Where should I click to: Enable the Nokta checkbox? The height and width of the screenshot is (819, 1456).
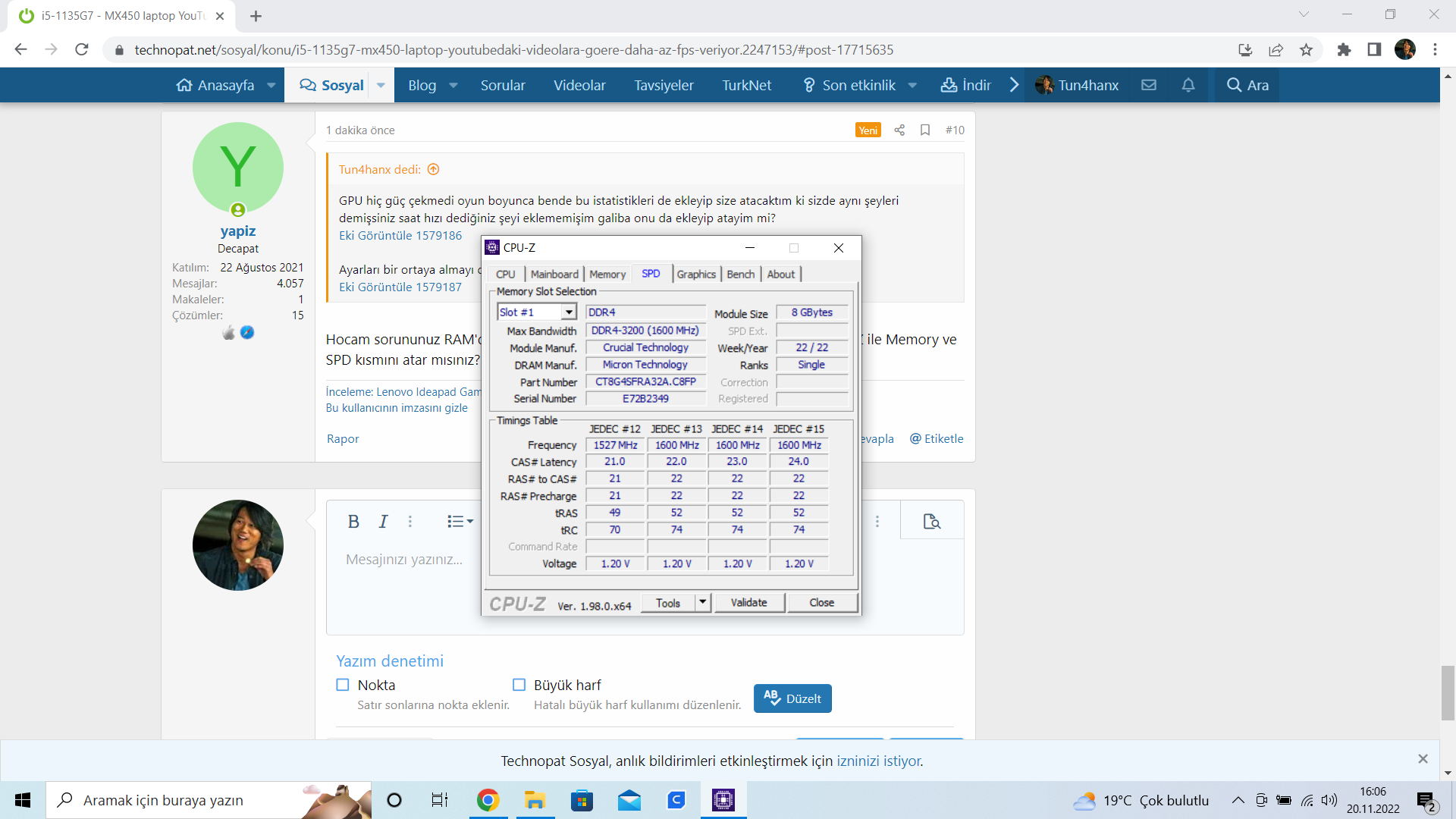343,685
